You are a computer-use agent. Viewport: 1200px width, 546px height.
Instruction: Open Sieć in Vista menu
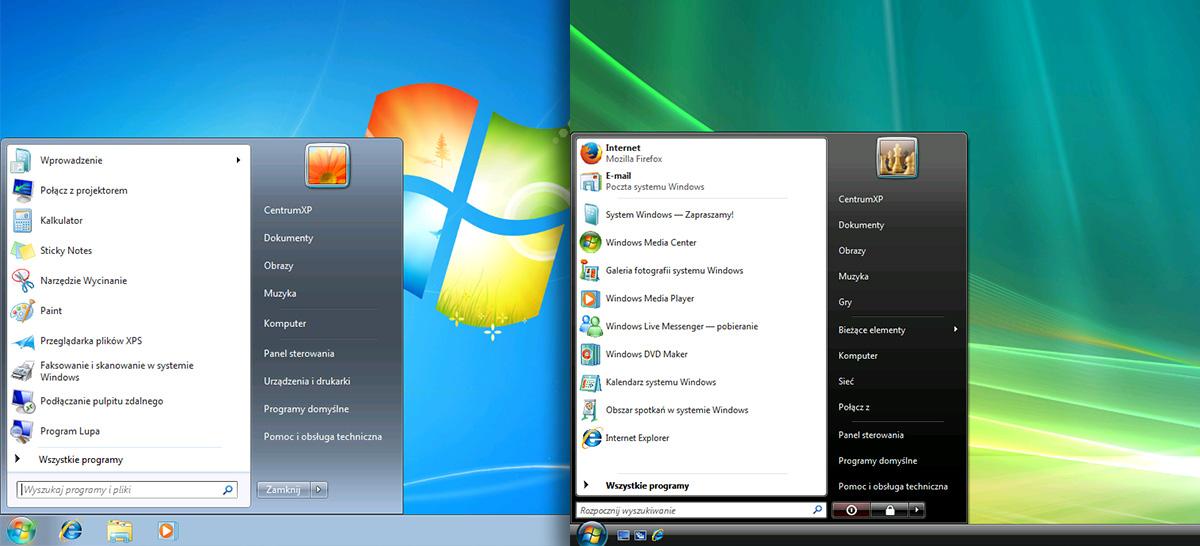(x=846, y=381)
